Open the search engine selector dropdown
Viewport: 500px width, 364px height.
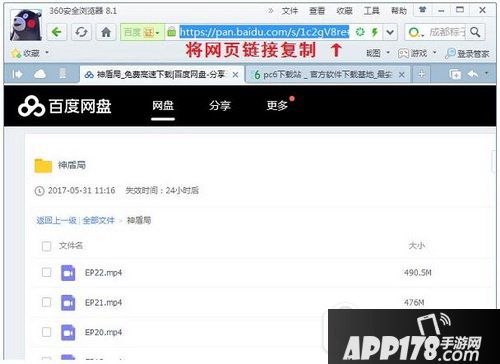416,33
